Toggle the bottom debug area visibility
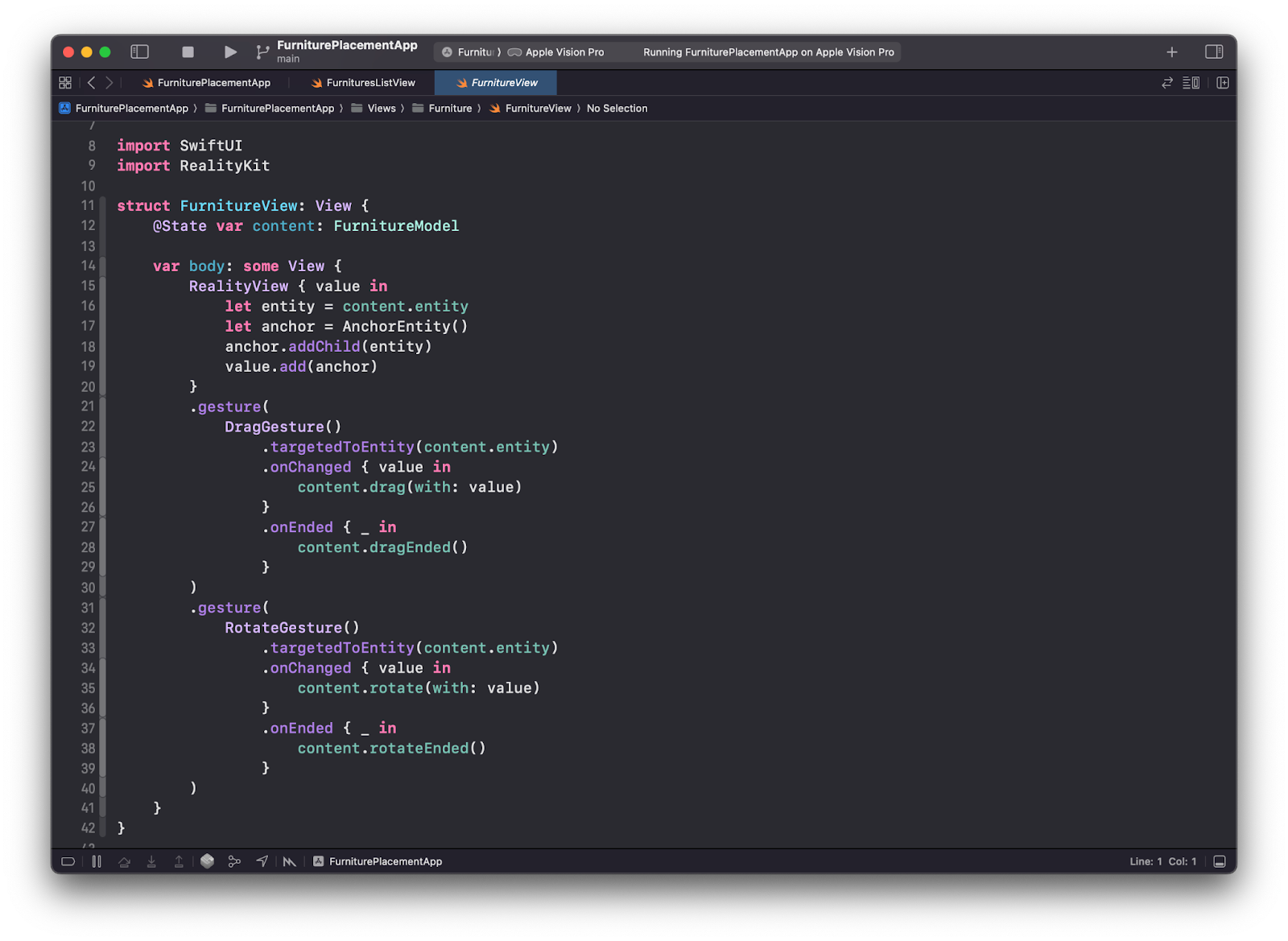 click(1219, 861)
